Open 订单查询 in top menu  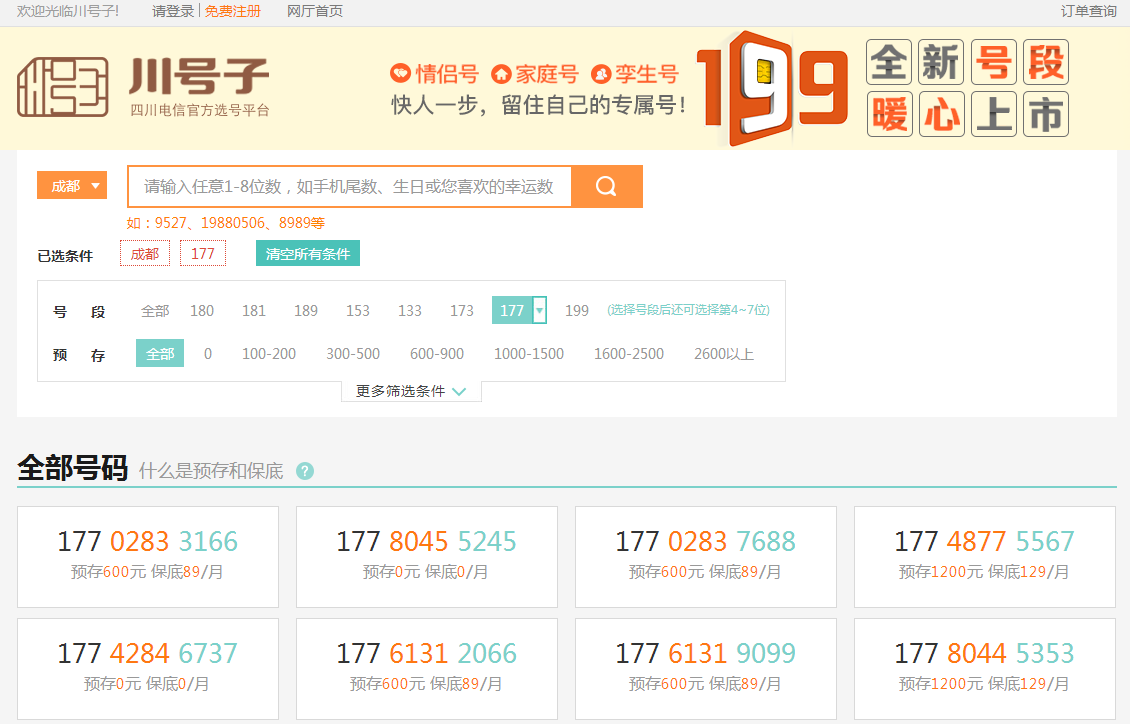tap(1088, 11)
